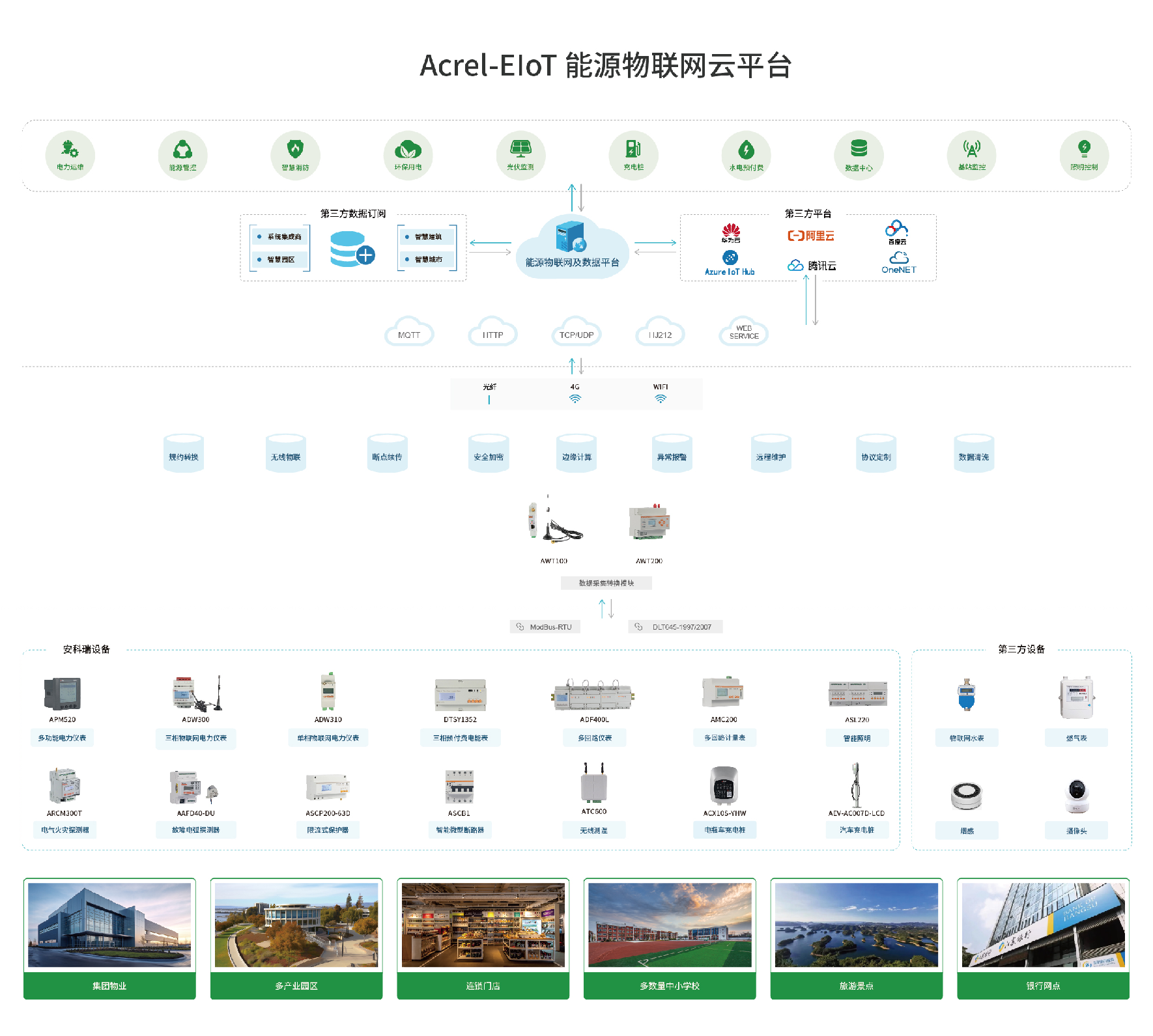Switch to the MQTT protocol item
The height and width of the screenshot is (1036, 1153).
click(x=408, y=333)
